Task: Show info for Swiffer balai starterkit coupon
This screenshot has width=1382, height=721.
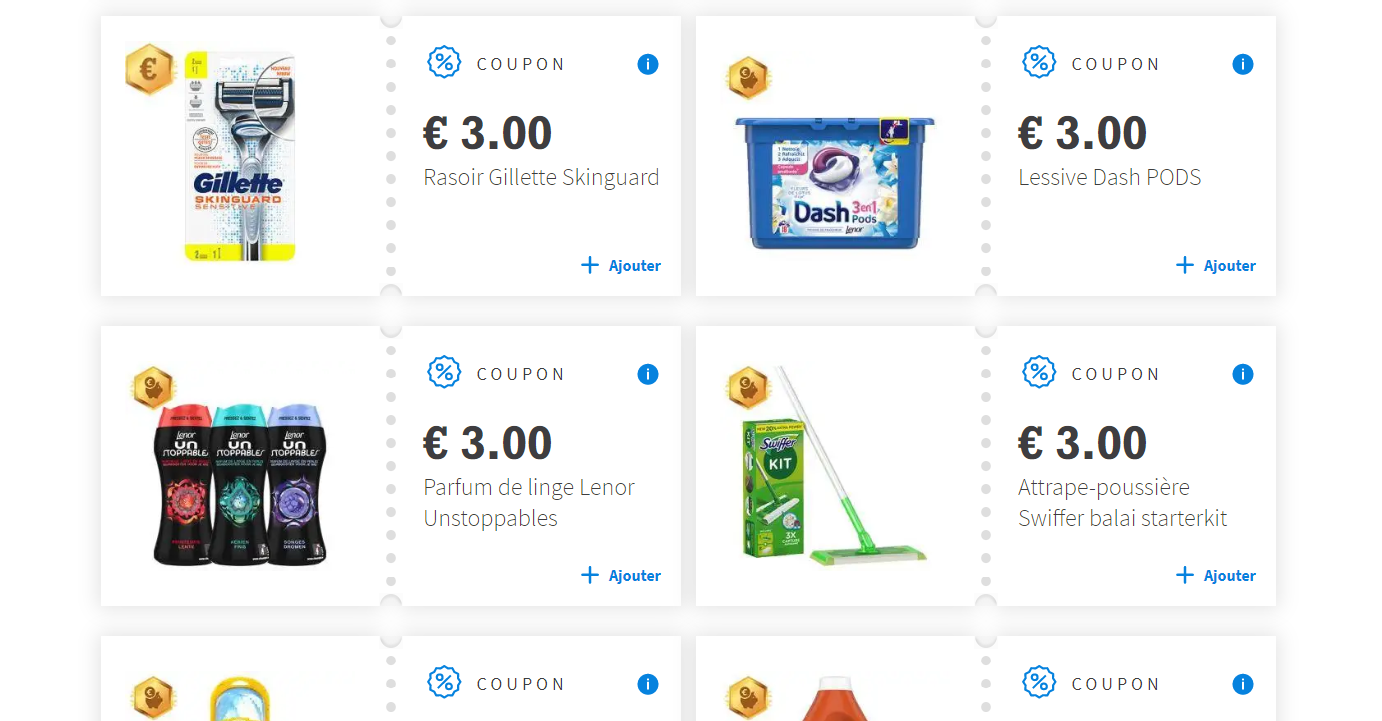Action: [1243, 374]
